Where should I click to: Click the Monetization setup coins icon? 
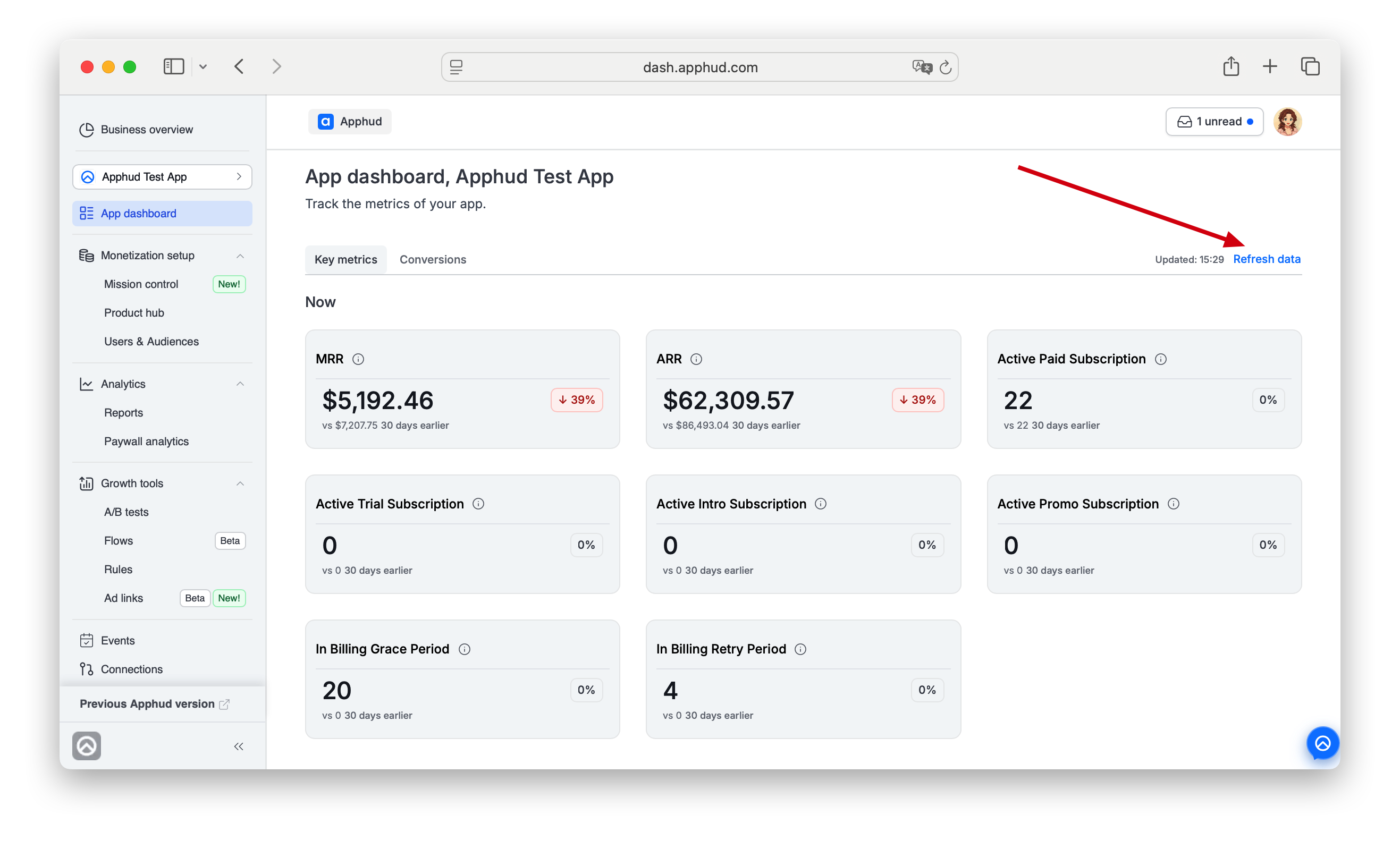pyautogui.click(x=86, y=256)
